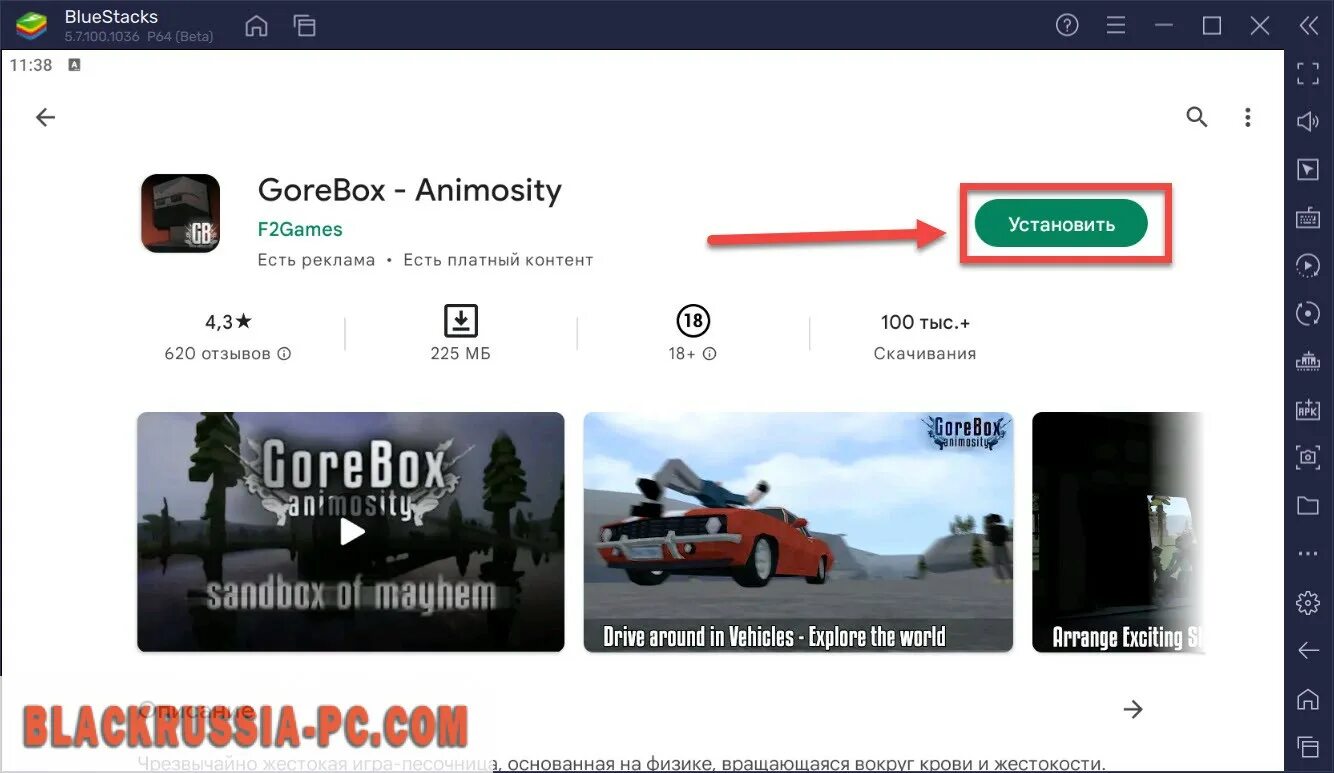Click the BlueStacks logo in title bar
1334x773 pixels.
click(31, 26)
